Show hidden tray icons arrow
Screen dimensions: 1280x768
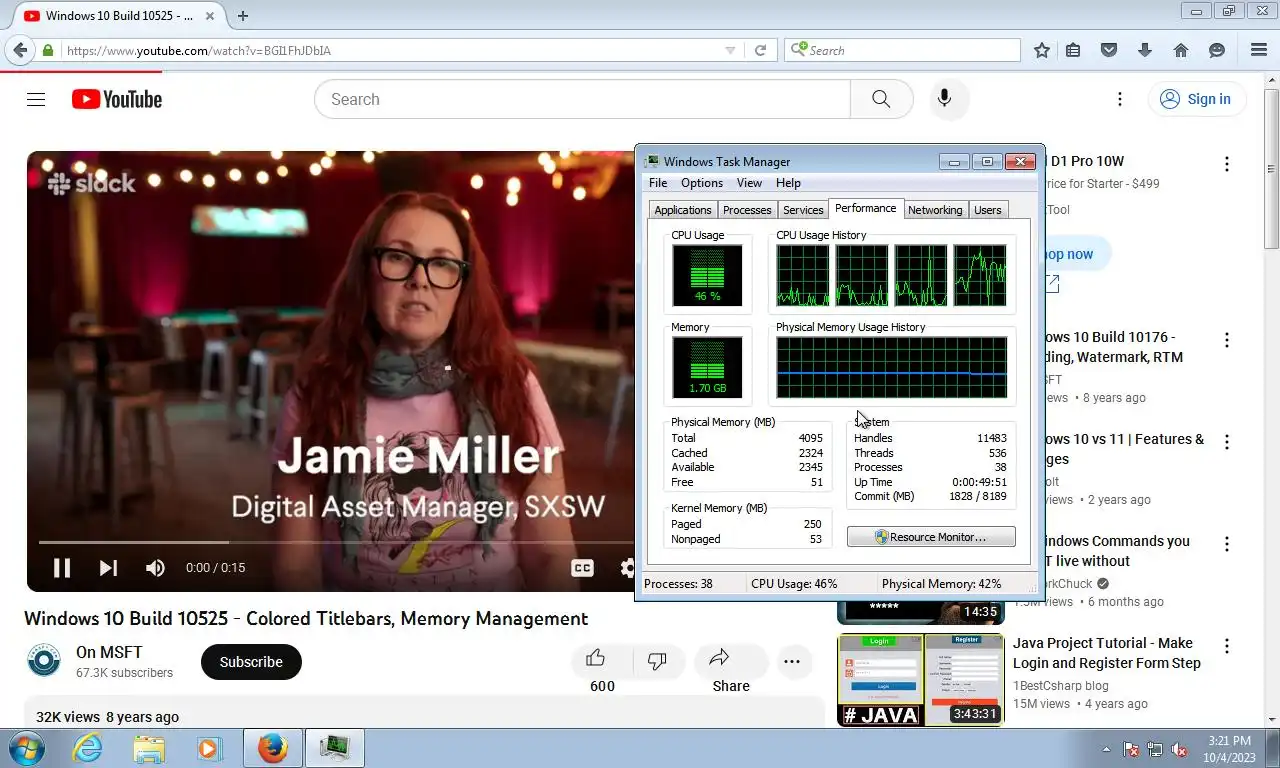pos(1106,749)
